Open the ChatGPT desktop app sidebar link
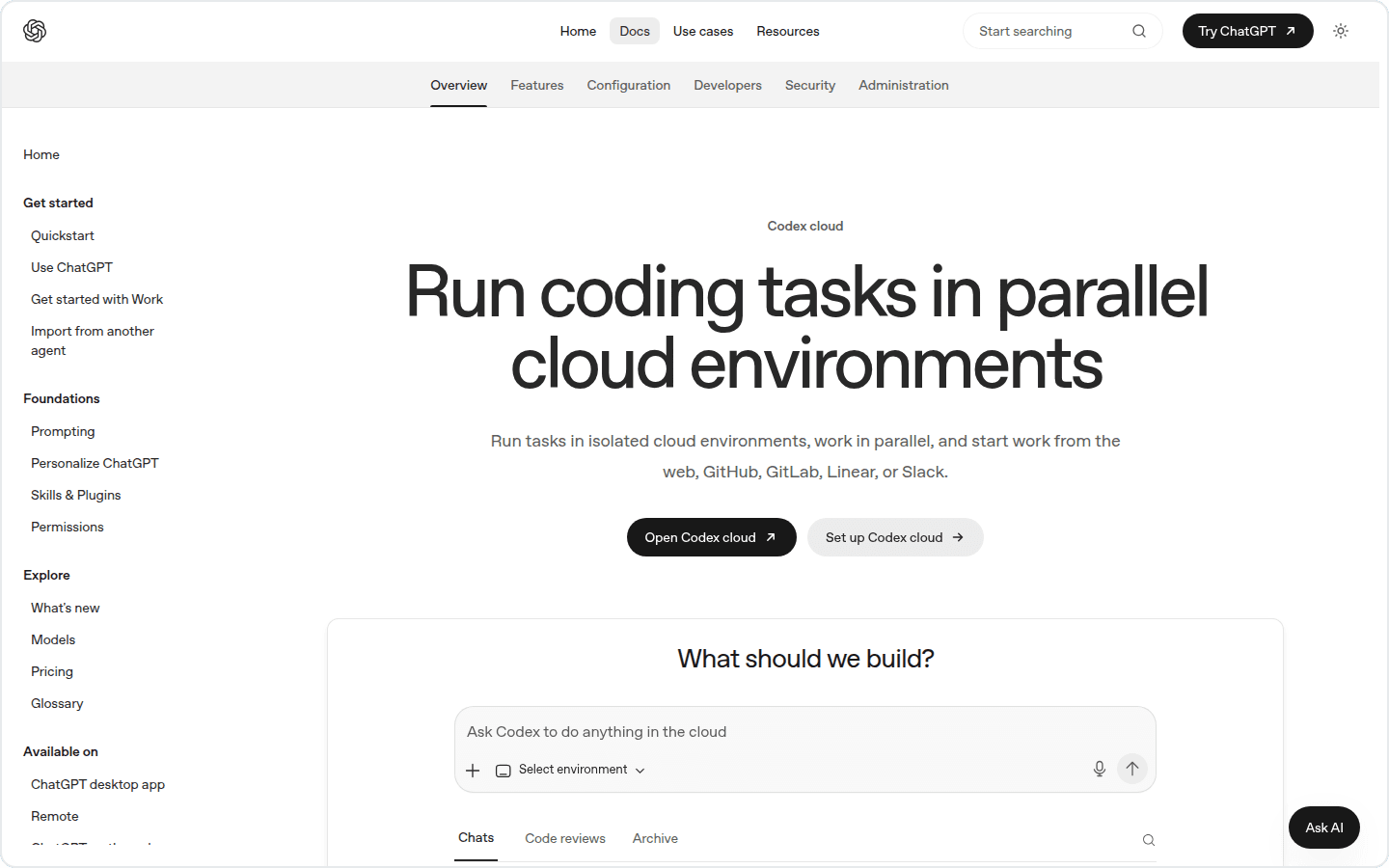The image size is (1389, 868). click(x=97, y=784)
